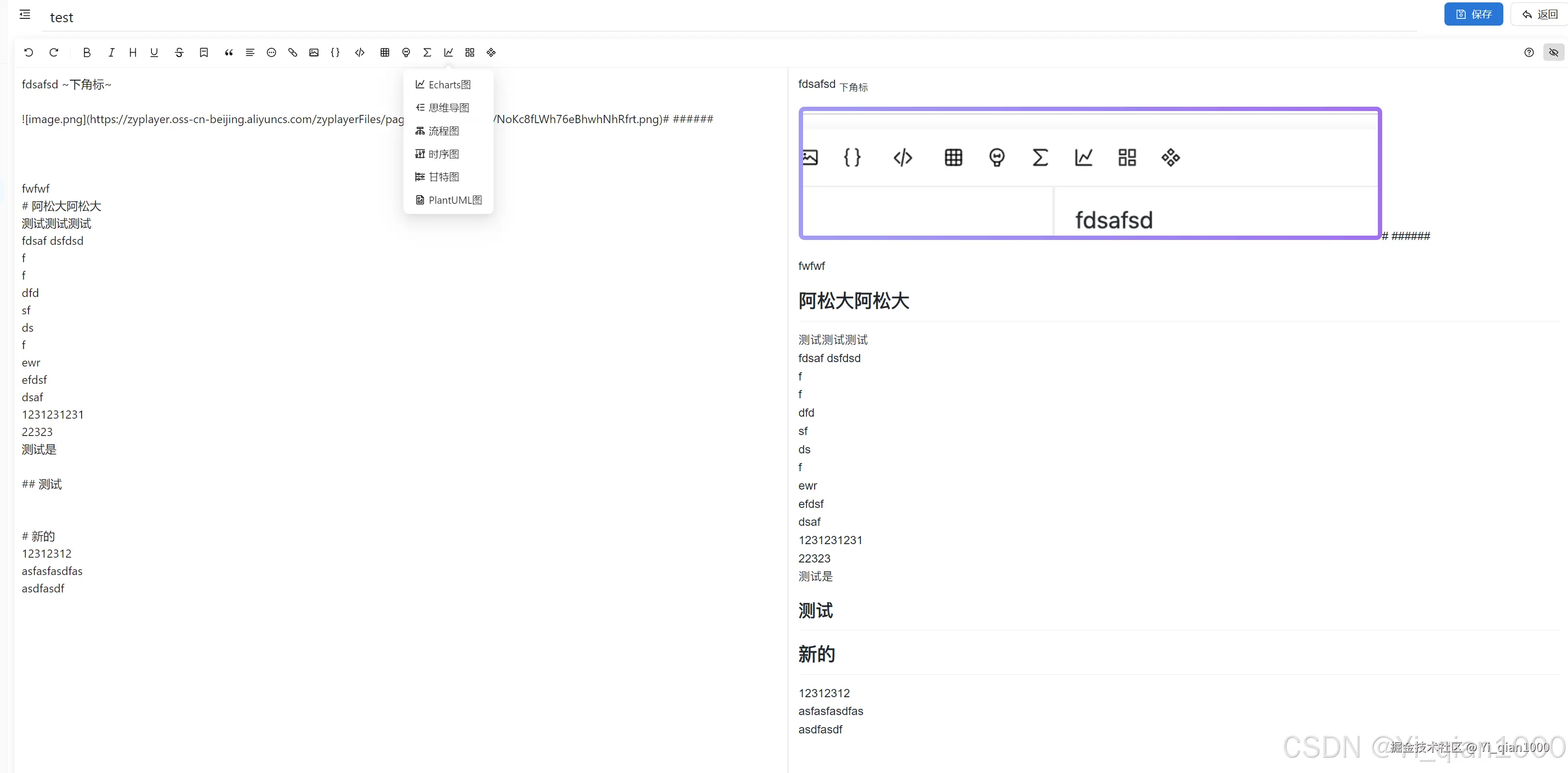Image resolution: width=1568 pixels, height=773 pixels.
Task: Toggle the preview pane eye-slash icon
Action: pyautogui.click(x=1554, y=52)
